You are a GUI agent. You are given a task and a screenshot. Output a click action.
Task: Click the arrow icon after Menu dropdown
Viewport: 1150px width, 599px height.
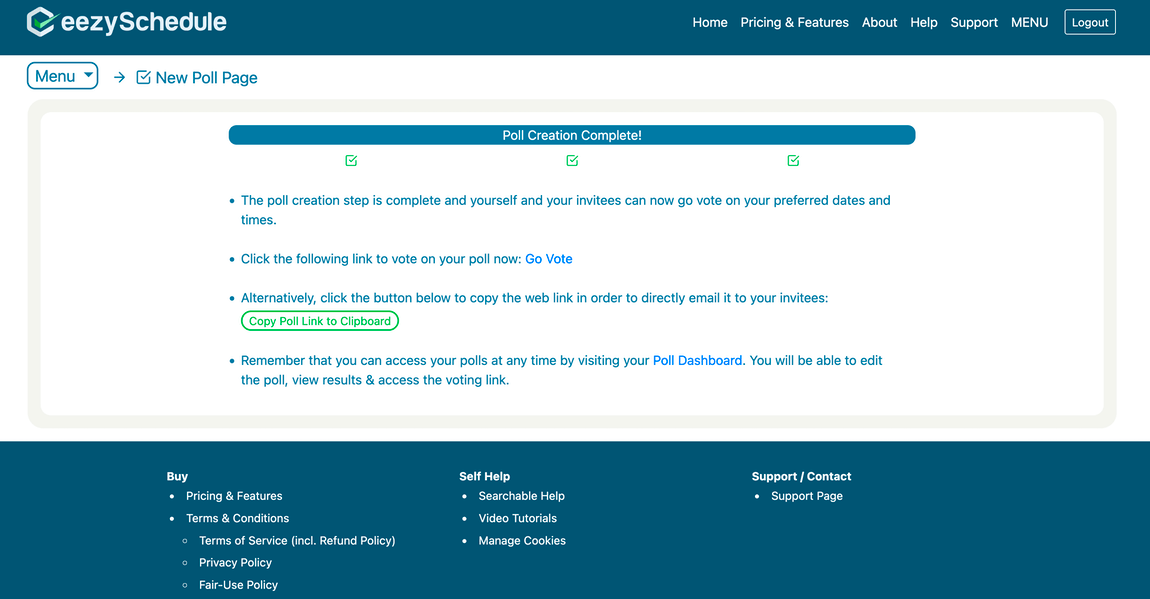(x=120, y=77)
